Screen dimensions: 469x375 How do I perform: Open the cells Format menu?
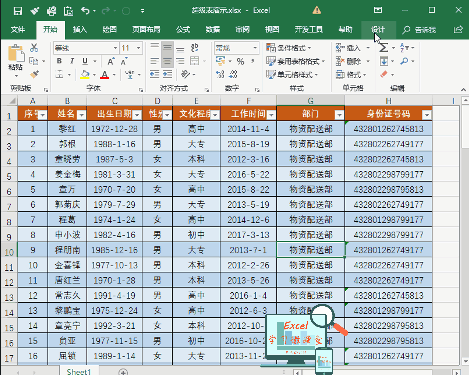[x=351, y=74]
